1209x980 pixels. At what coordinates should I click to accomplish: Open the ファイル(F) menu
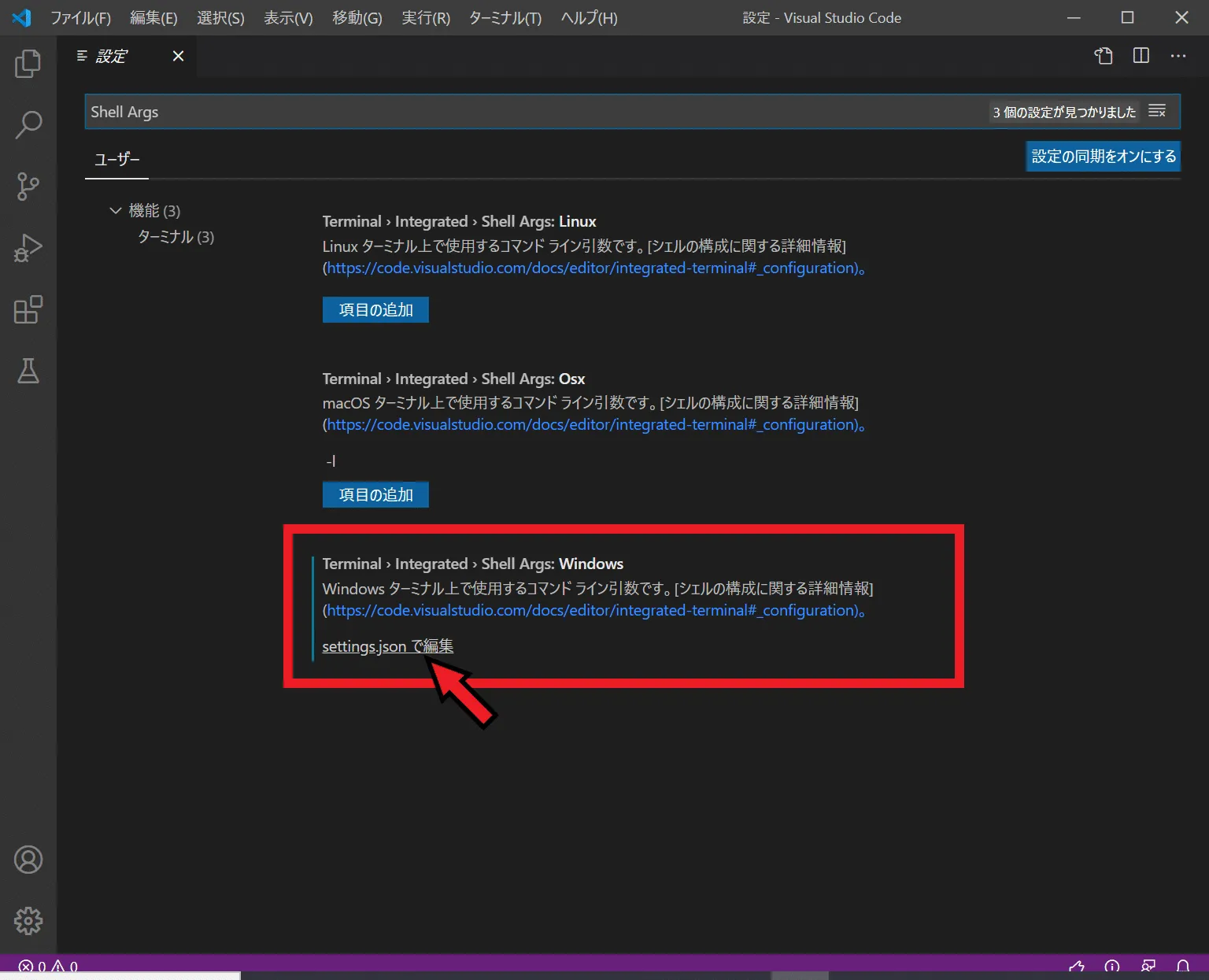tap(80, 17)
